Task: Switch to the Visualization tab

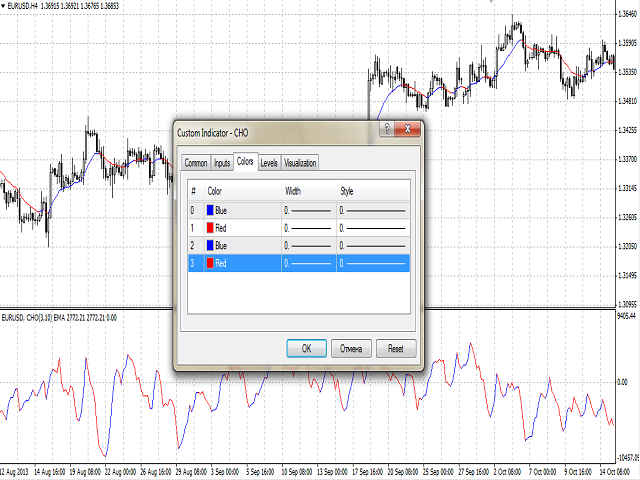Action: [x=300, y=163]
